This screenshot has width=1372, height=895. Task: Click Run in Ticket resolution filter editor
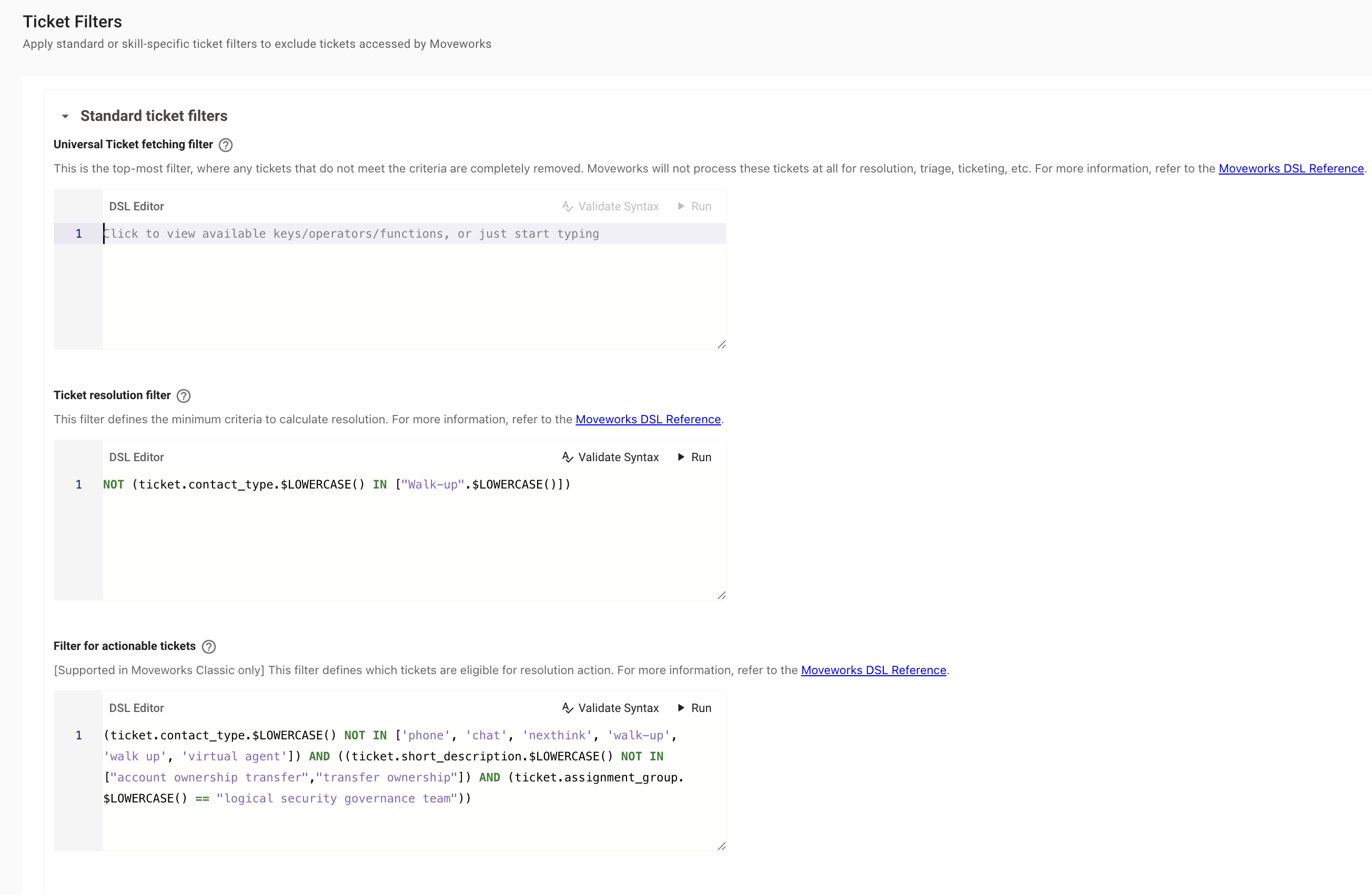coord(694,457)
